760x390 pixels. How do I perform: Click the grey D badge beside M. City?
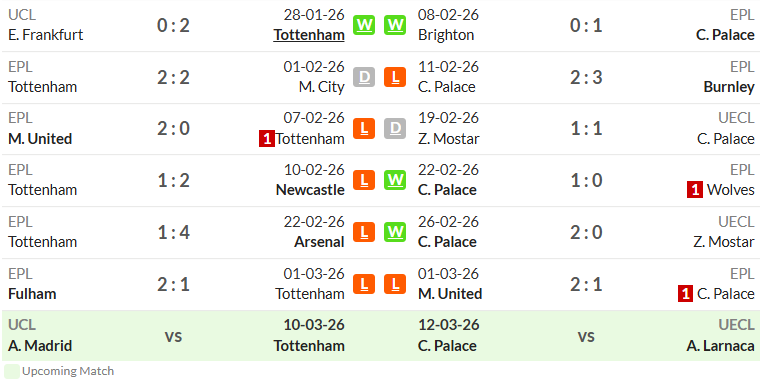coord(364,77)
